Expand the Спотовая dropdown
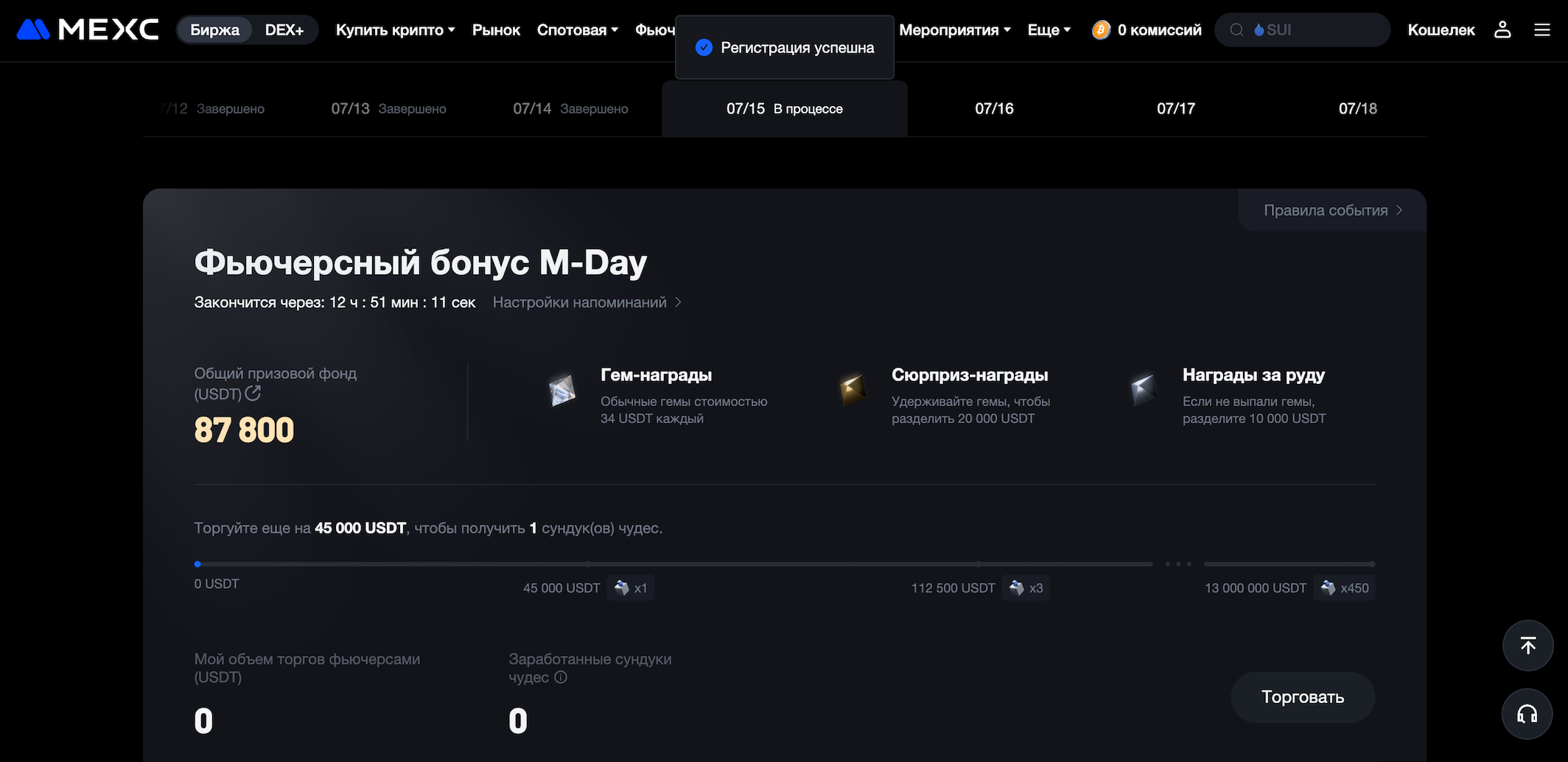This screenshot has width=1568, height=762. point(578,29)
